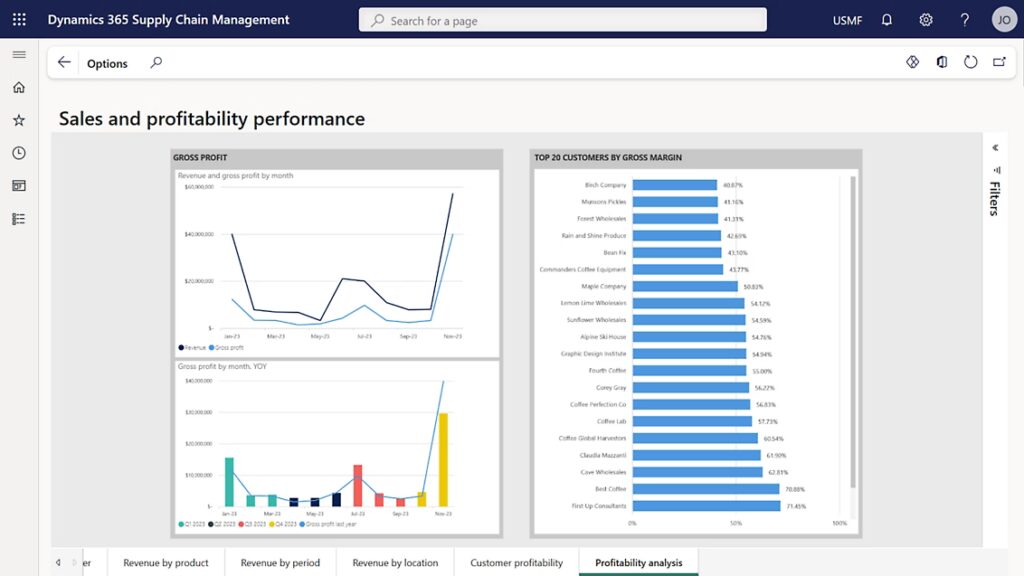
Task: Open the Options menu
Action: click(x=107, y=63)
